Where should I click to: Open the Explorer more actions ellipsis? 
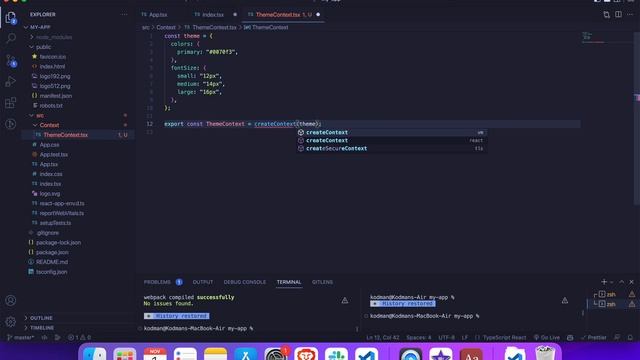pyautogui.click(x=124, y=14)
